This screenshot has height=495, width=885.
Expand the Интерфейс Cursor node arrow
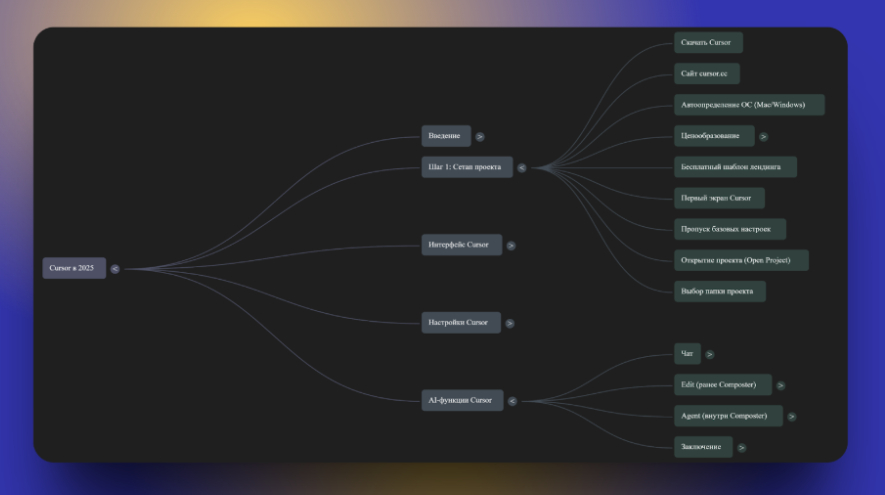(511, 246)
